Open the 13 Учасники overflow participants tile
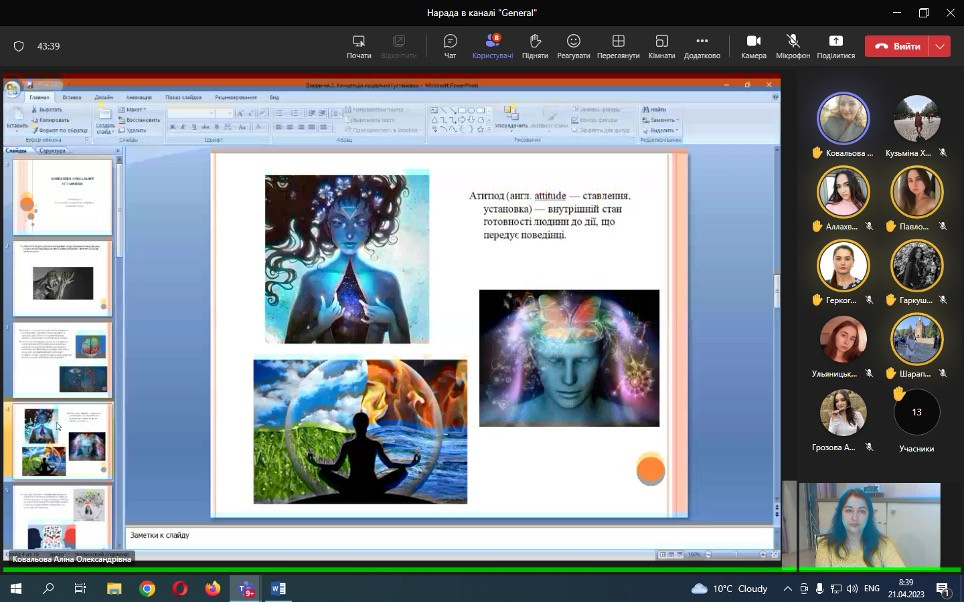Viewport: 964px width, 602px height. (916, 413)
